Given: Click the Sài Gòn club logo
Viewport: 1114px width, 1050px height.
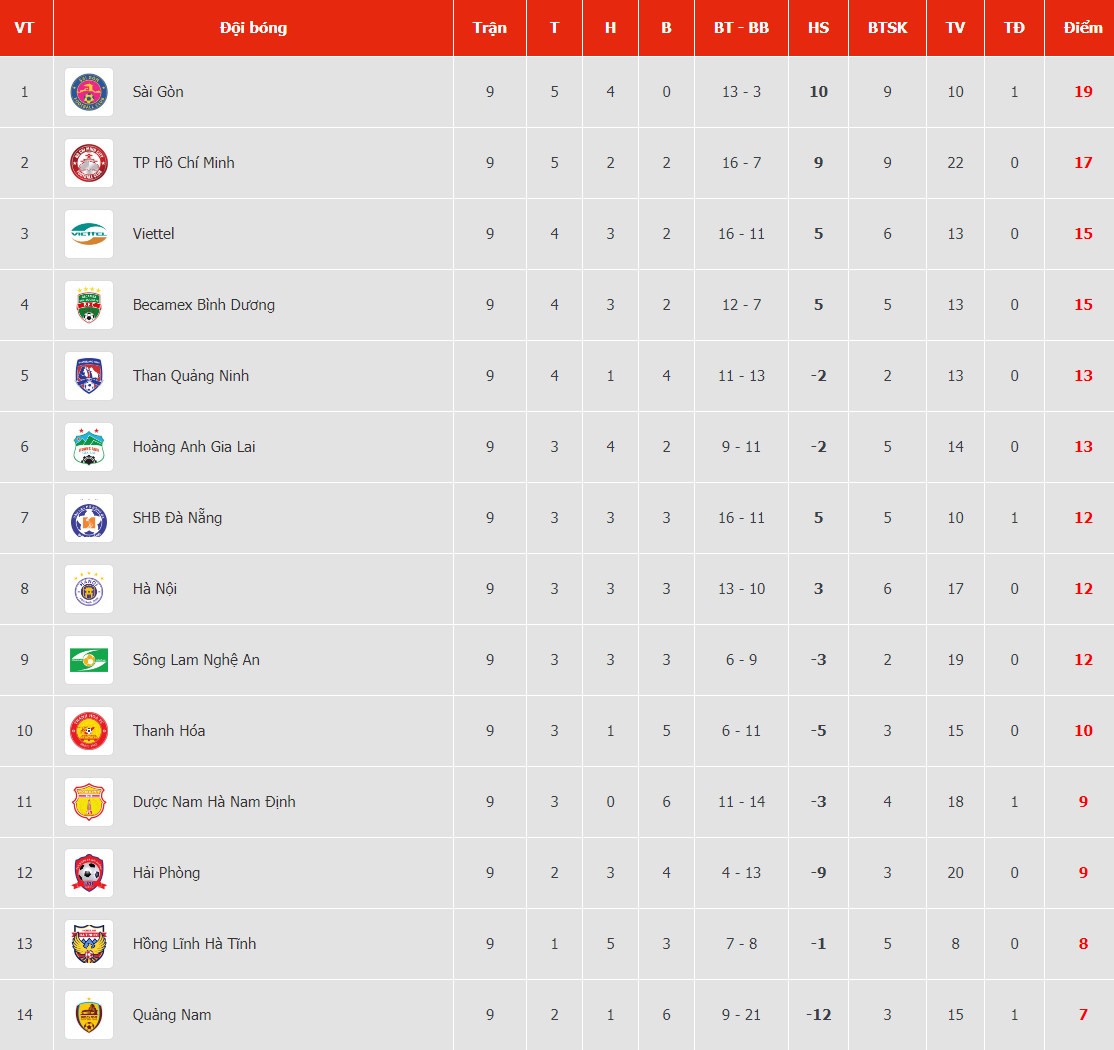Looking at the screenshot, I should point(89,92).
